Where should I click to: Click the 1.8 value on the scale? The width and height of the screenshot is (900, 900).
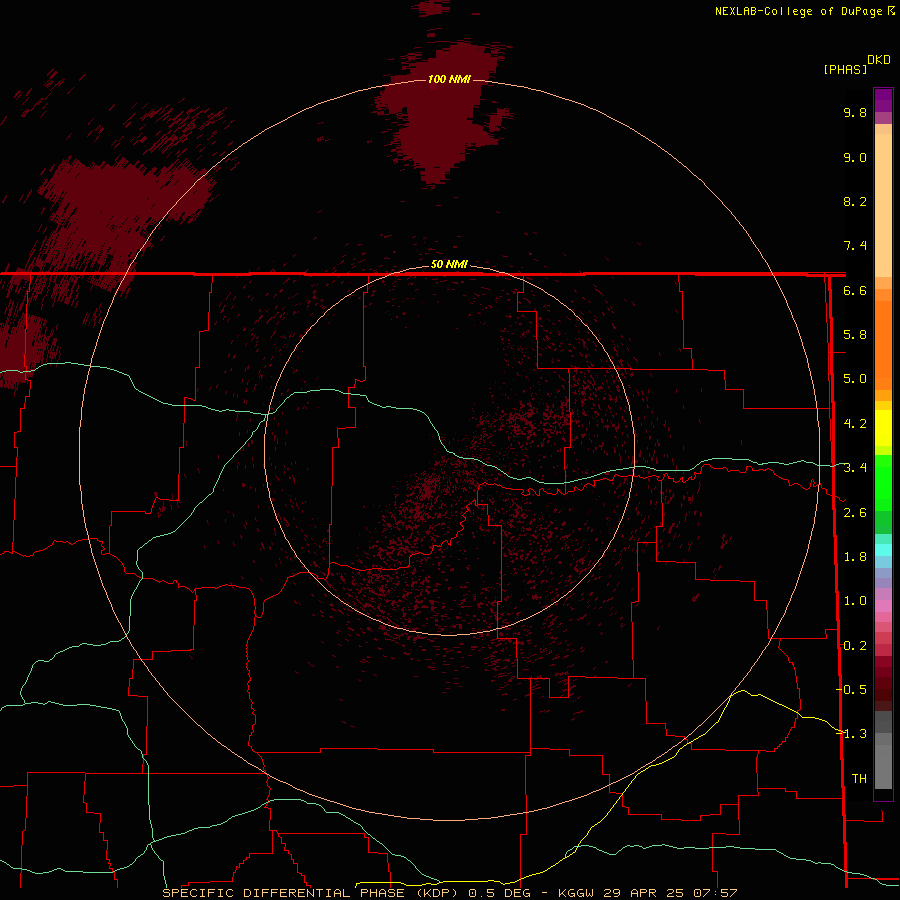855,557
